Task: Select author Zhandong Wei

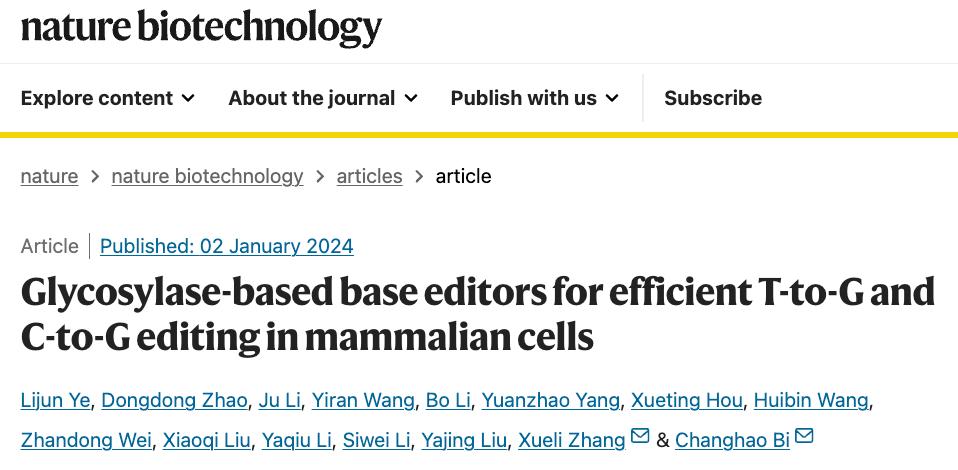Action: point(86,440)
